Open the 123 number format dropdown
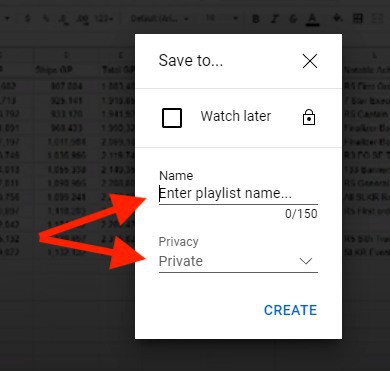 pos(103,19)
